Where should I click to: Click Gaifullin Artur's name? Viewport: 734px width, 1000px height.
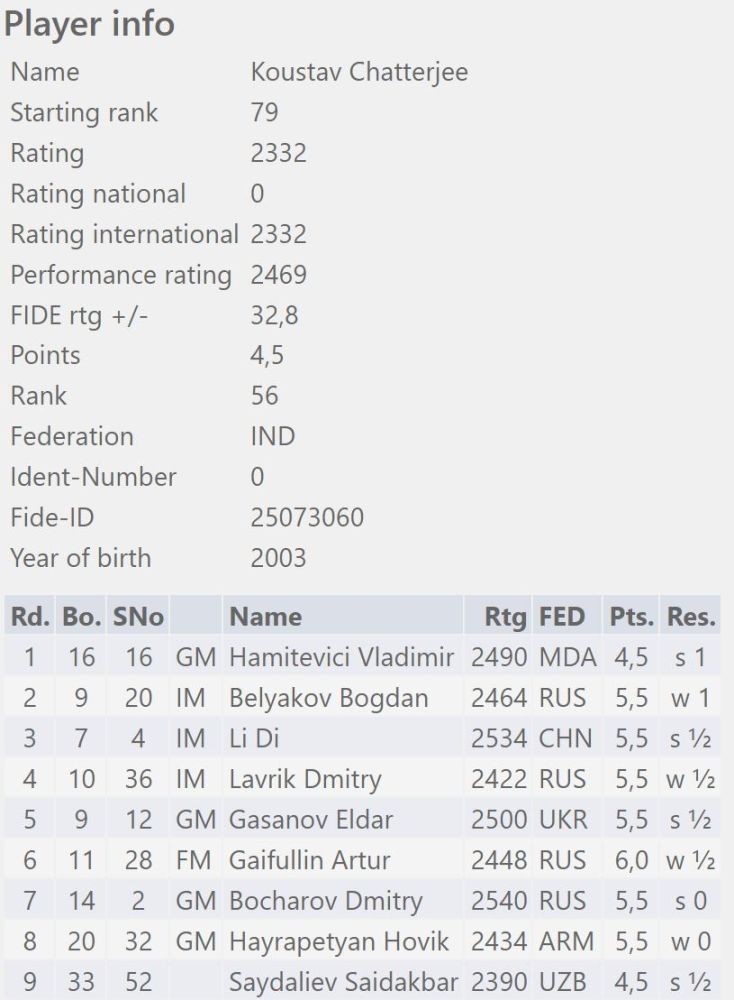[x=309, y=860]
